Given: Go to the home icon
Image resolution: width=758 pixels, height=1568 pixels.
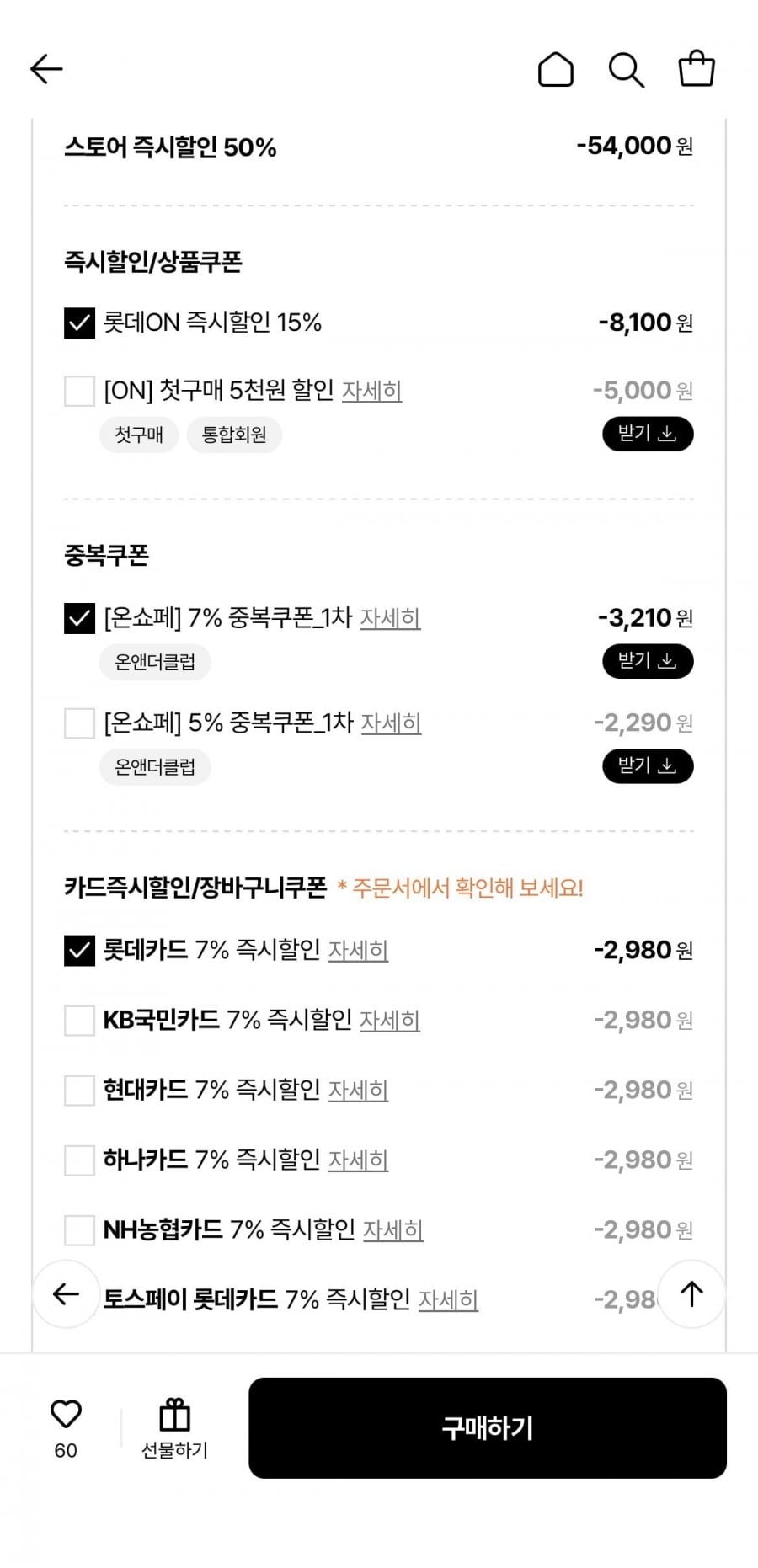Looking at the screenshot, I should 555,69.
